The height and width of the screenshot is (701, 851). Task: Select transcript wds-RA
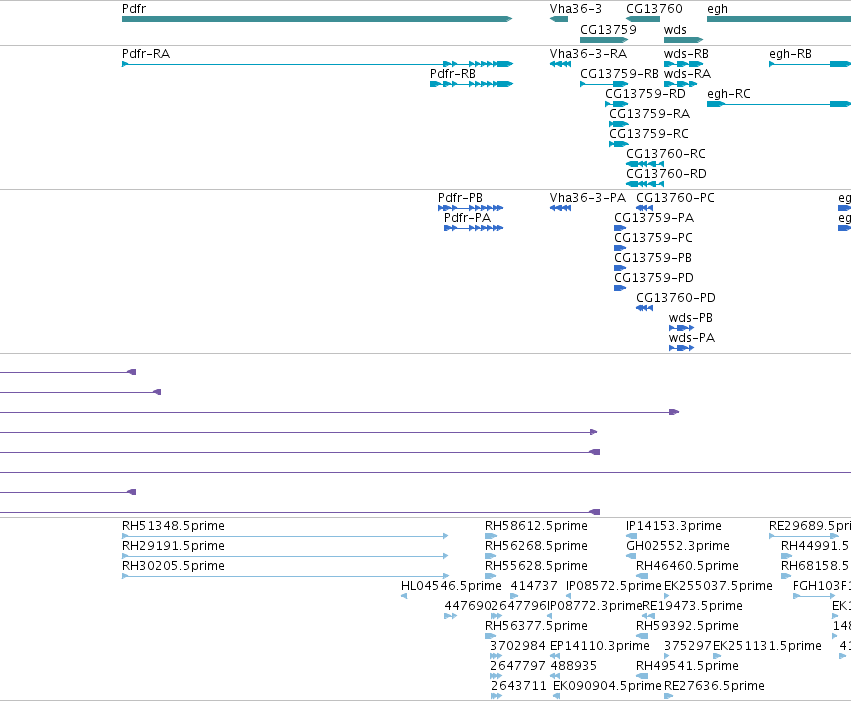click(x=680, y=84)
